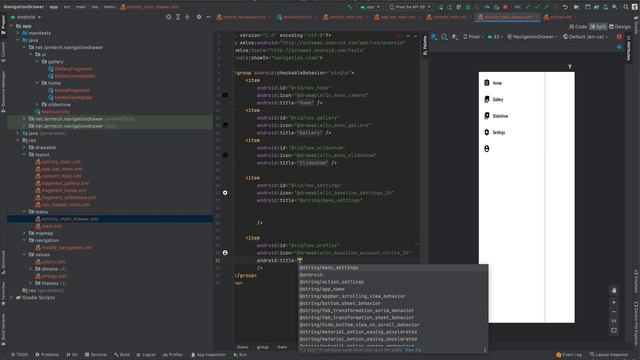This screenshot has height=360, width=640.
Task: Click the red error indicator in preview toolbar
Action: (x=619, y=37)
